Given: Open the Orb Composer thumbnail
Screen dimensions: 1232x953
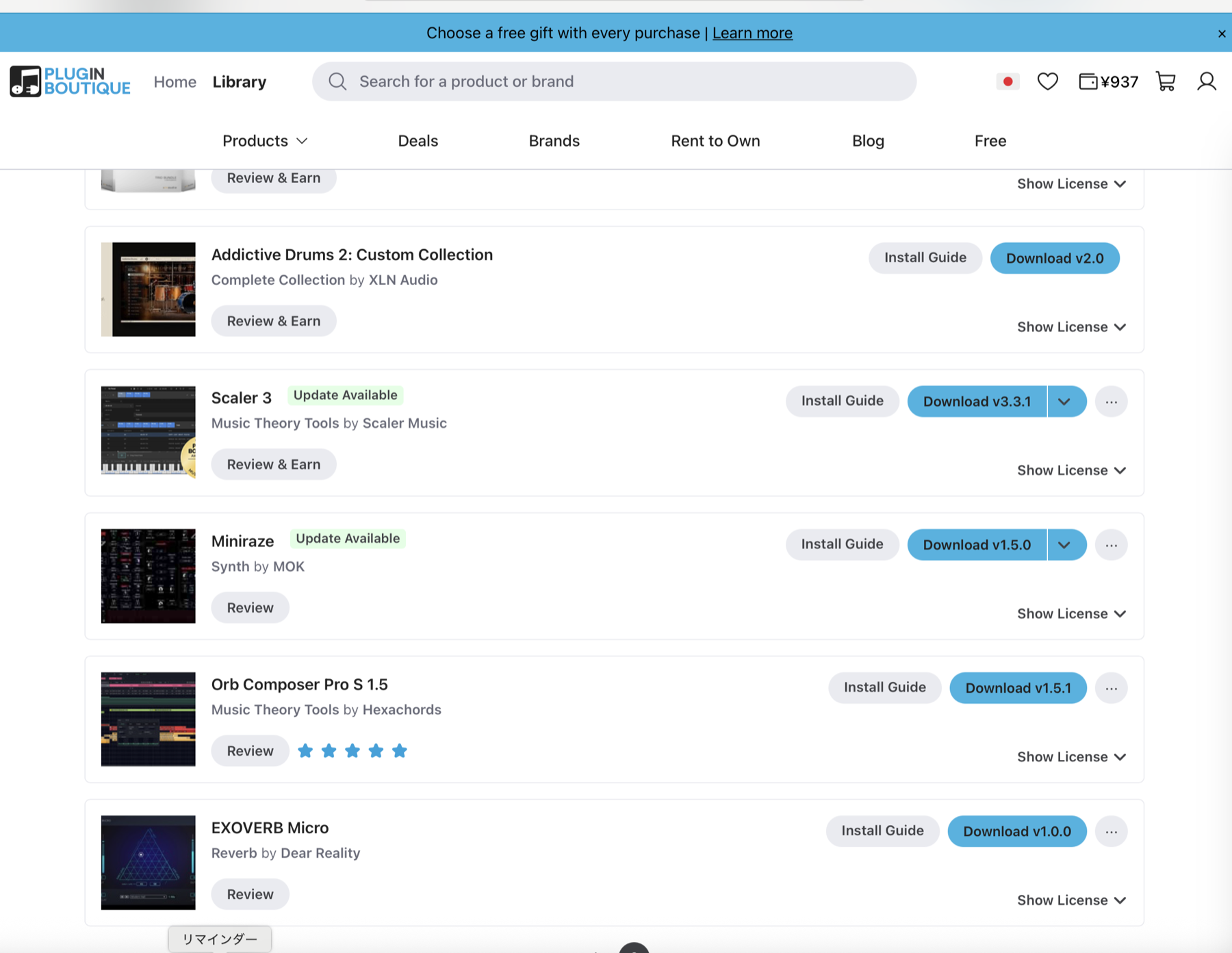Looking at the screenshot, I should (149, 719).
